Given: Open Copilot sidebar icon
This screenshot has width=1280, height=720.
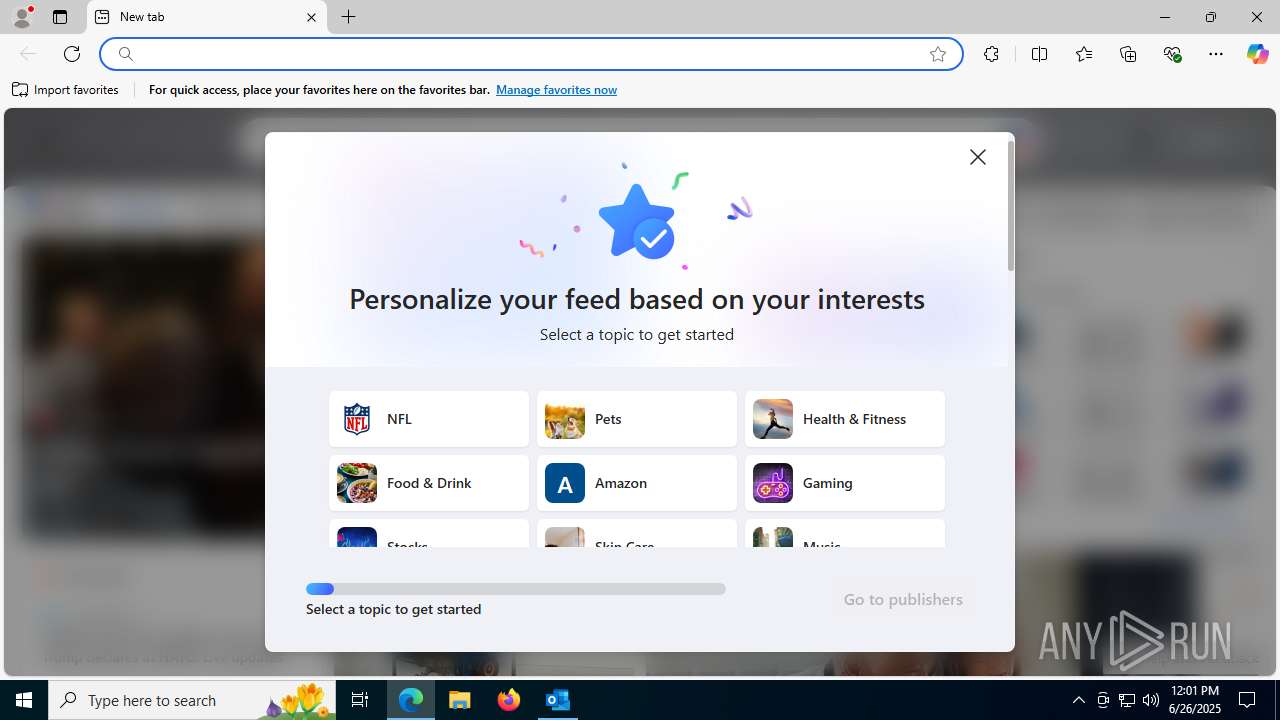Looking at the screenshot, I should (1257, 54).
